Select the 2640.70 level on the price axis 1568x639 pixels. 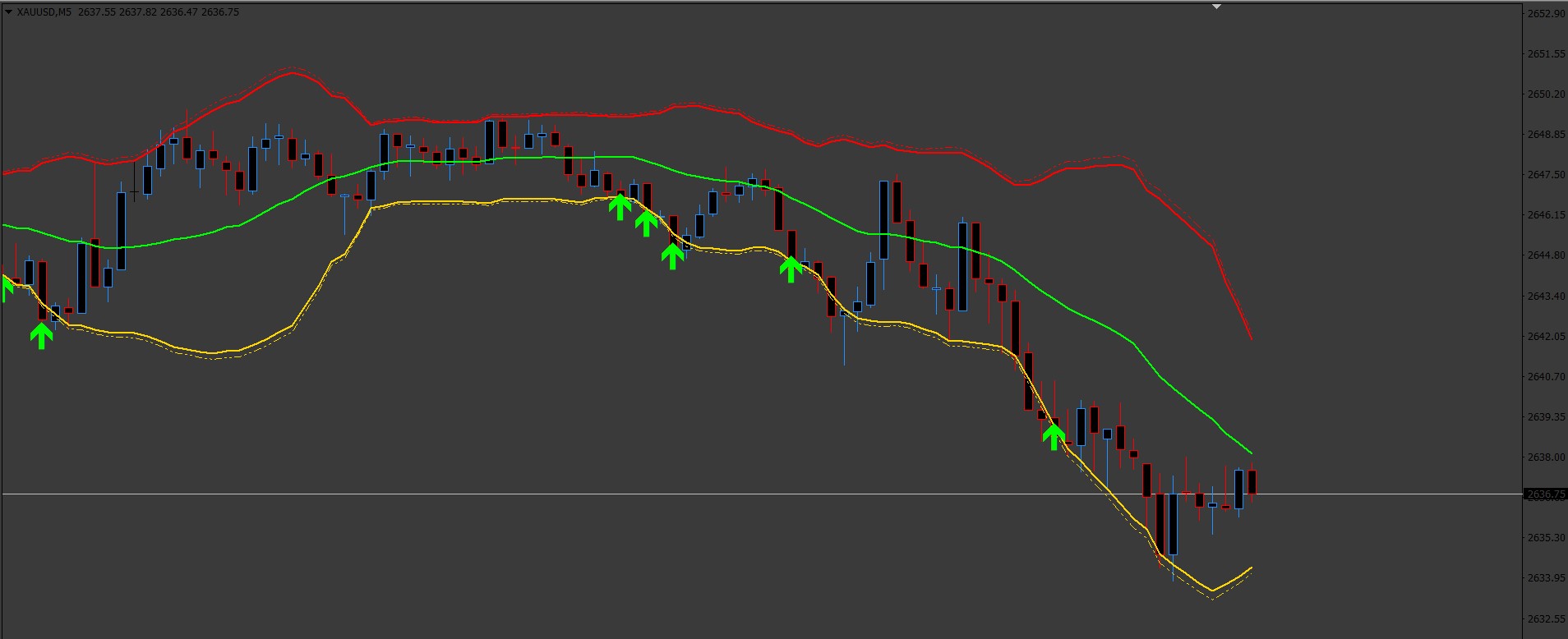(x=1546, y=377)
